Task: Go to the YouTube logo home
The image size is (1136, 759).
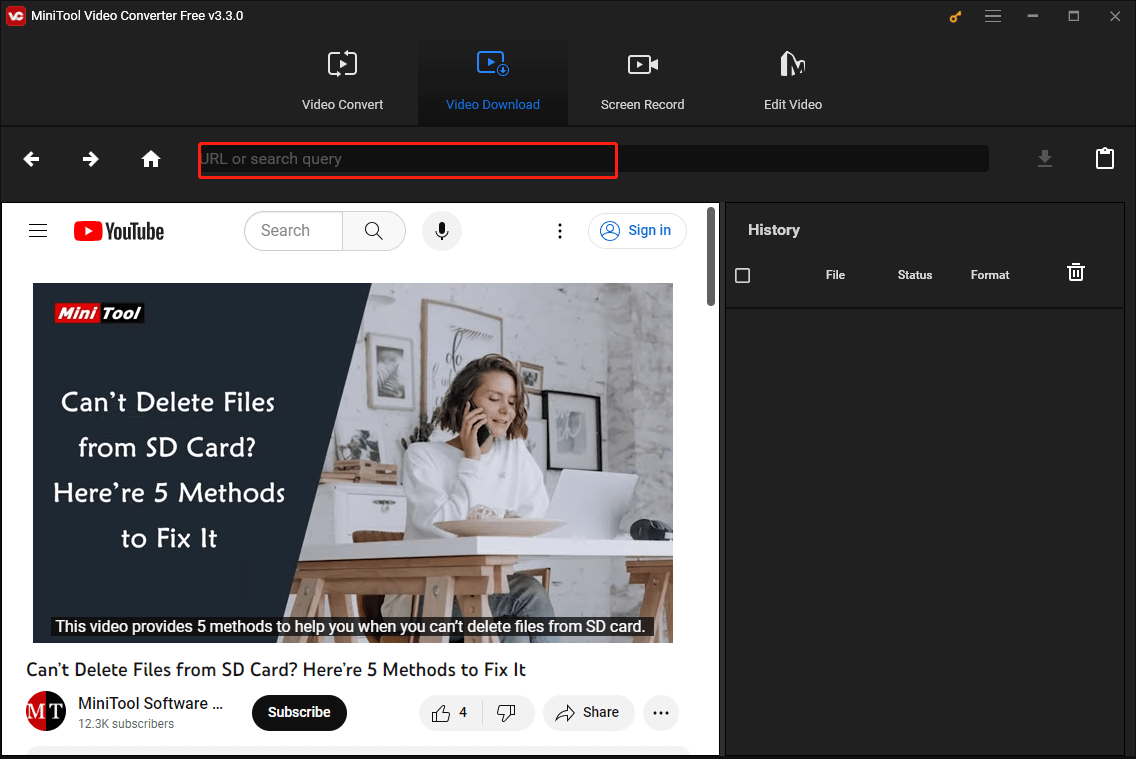Action: [119, 231]
